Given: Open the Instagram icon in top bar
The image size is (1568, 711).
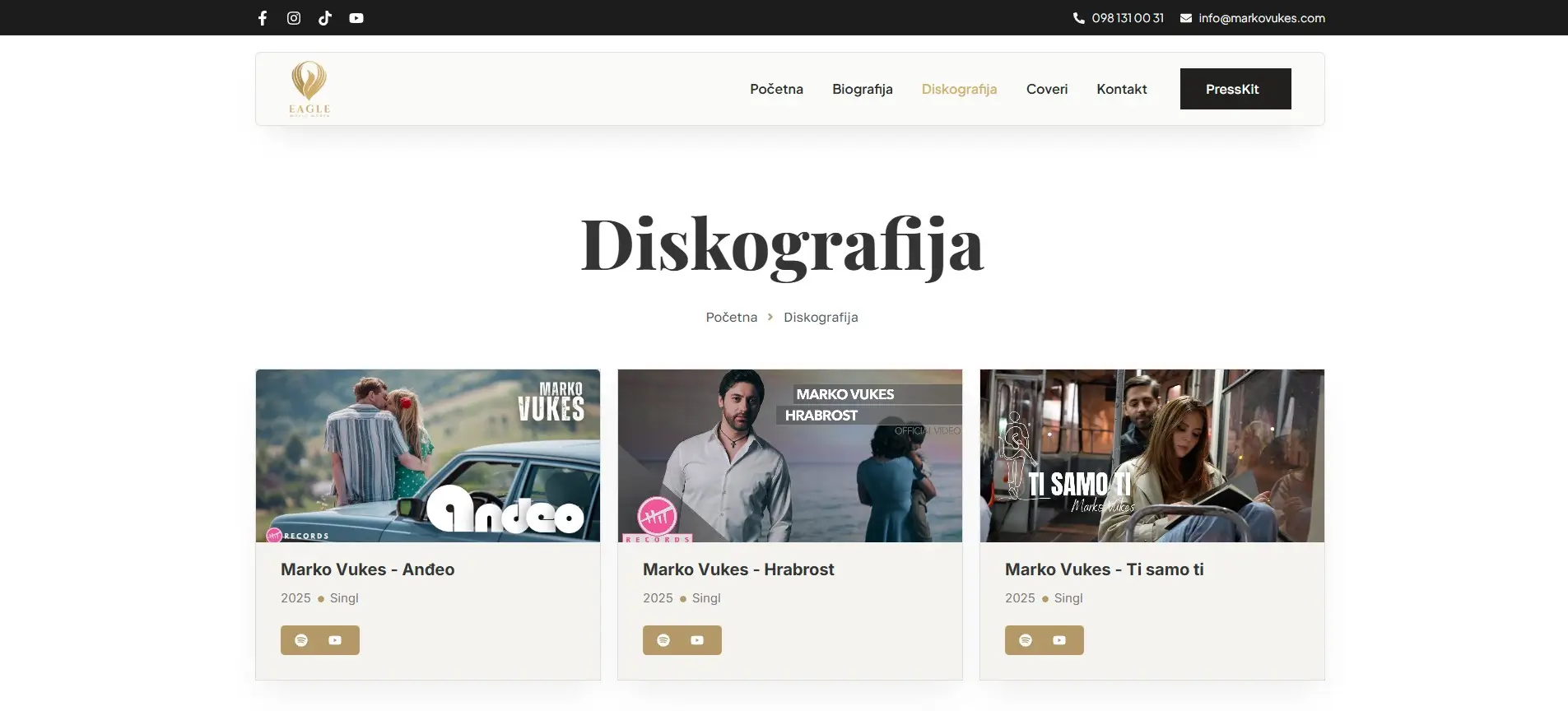Looking at the screenshot, I should click(294, 18).
